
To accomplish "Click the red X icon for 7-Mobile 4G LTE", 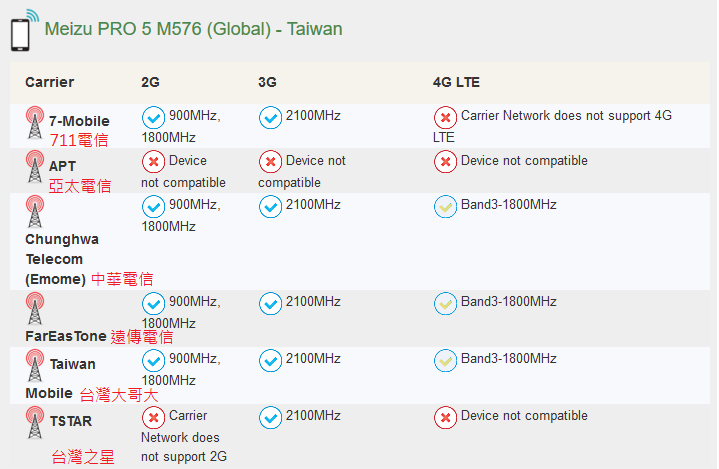I will pyautogui.click(x=445, y=117).
